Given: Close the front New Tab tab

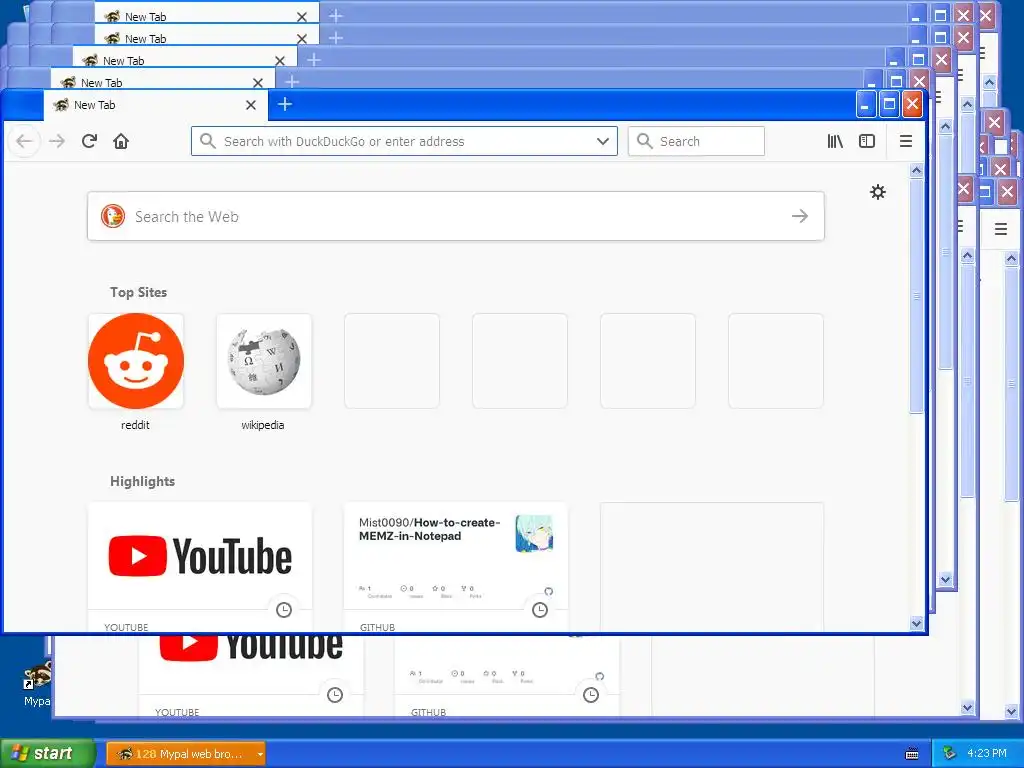Looking at the screenshot, I should [x=251, y=105].
